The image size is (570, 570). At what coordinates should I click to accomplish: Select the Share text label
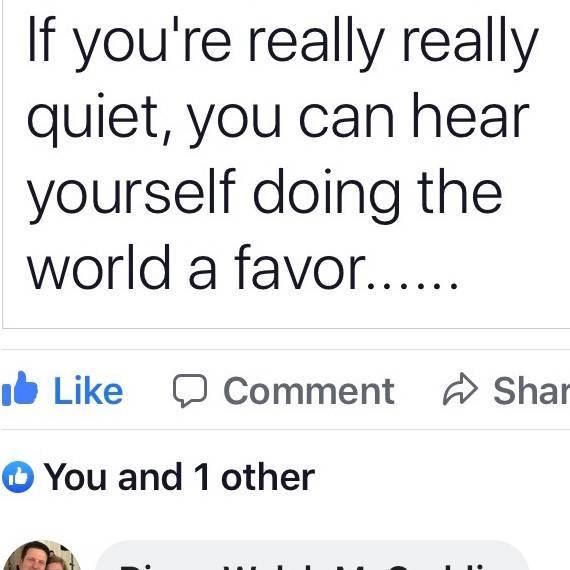tap(532, 390)
